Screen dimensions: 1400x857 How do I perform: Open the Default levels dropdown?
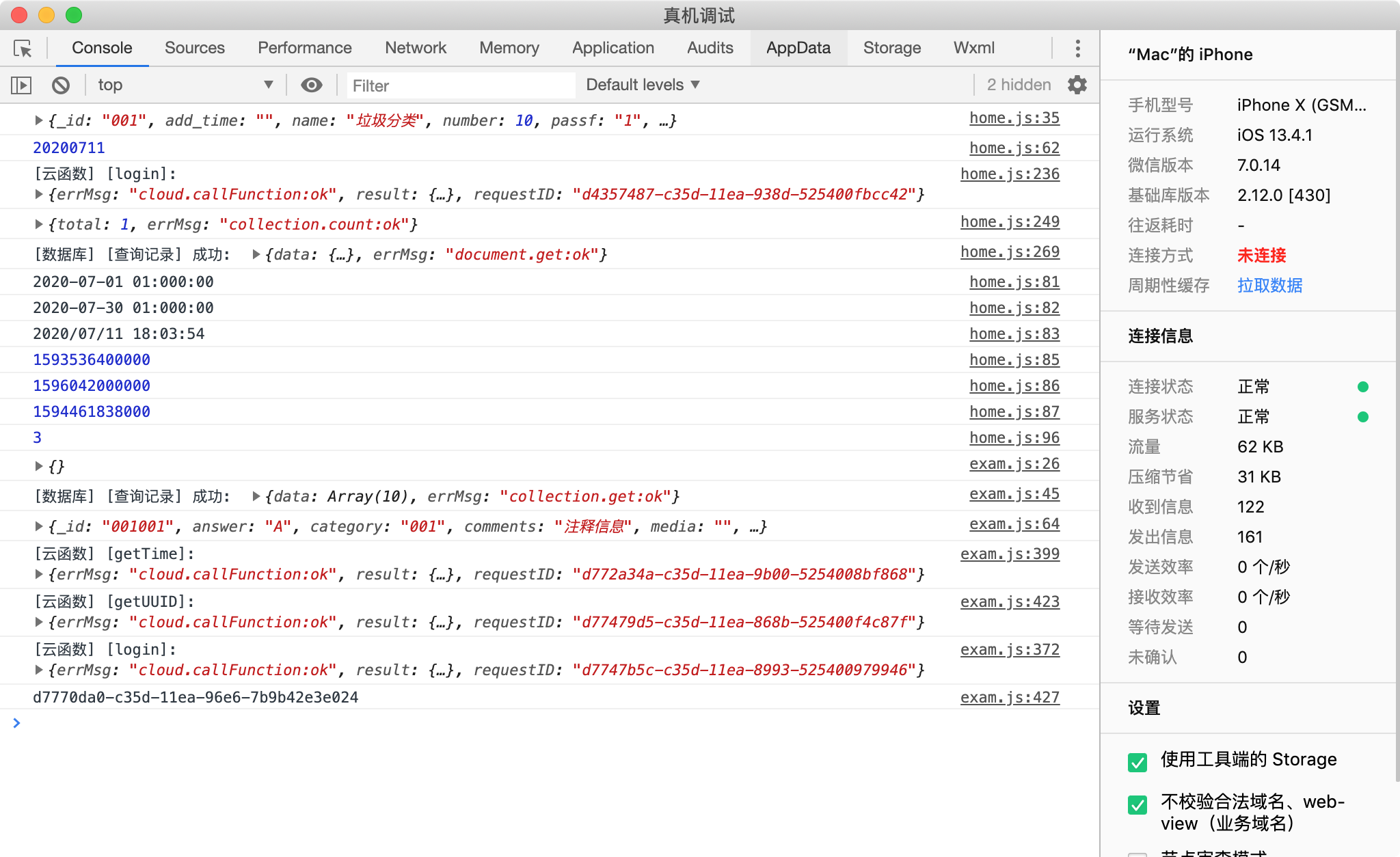(x=643, y=85)
